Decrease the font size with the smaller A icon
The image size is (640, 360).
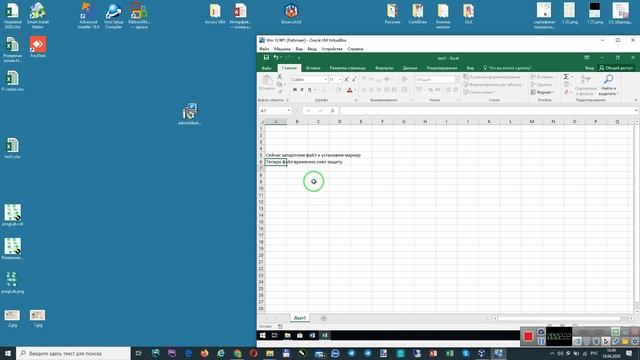tap(354, 80)
